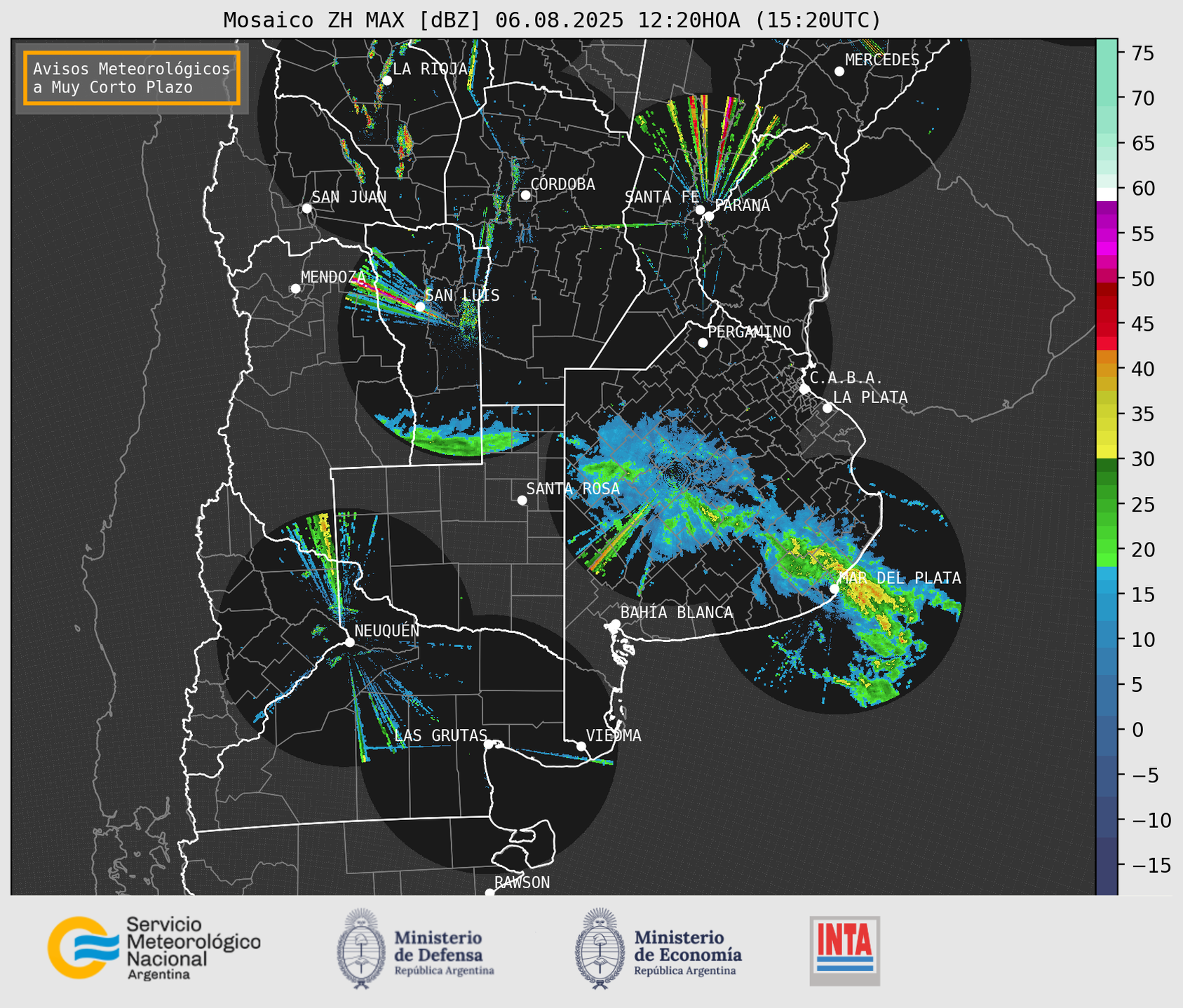Click the CÓRDOBA city marker
Image resolution: width=1183 pixels, height=1008 pixels.
click(525, 195)
